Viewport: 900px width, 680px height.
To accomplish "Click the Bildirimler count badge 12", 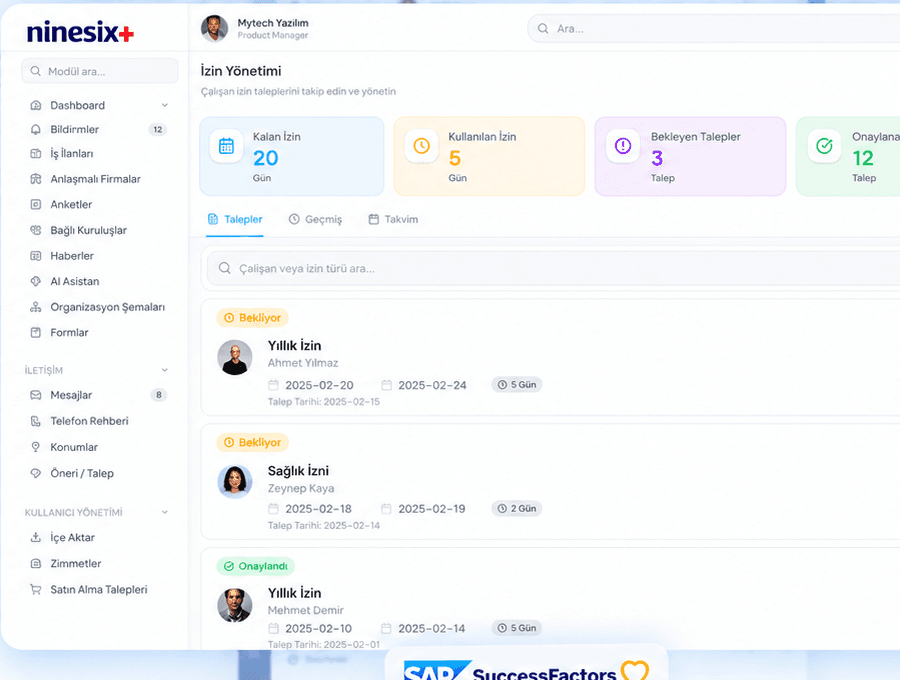I will tap(158, 130).
